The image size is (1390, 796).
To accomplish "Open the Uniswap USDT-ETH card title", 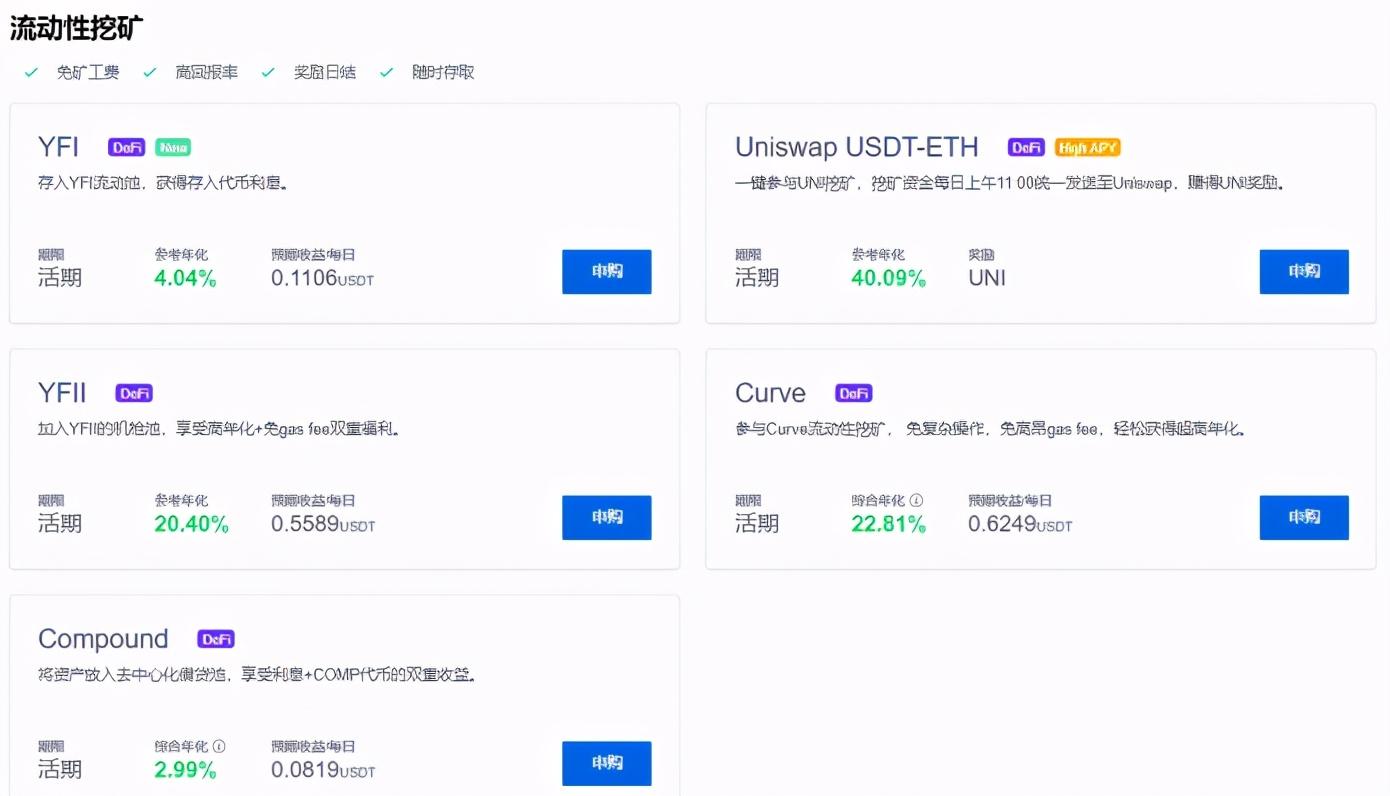I will (857, 147).
